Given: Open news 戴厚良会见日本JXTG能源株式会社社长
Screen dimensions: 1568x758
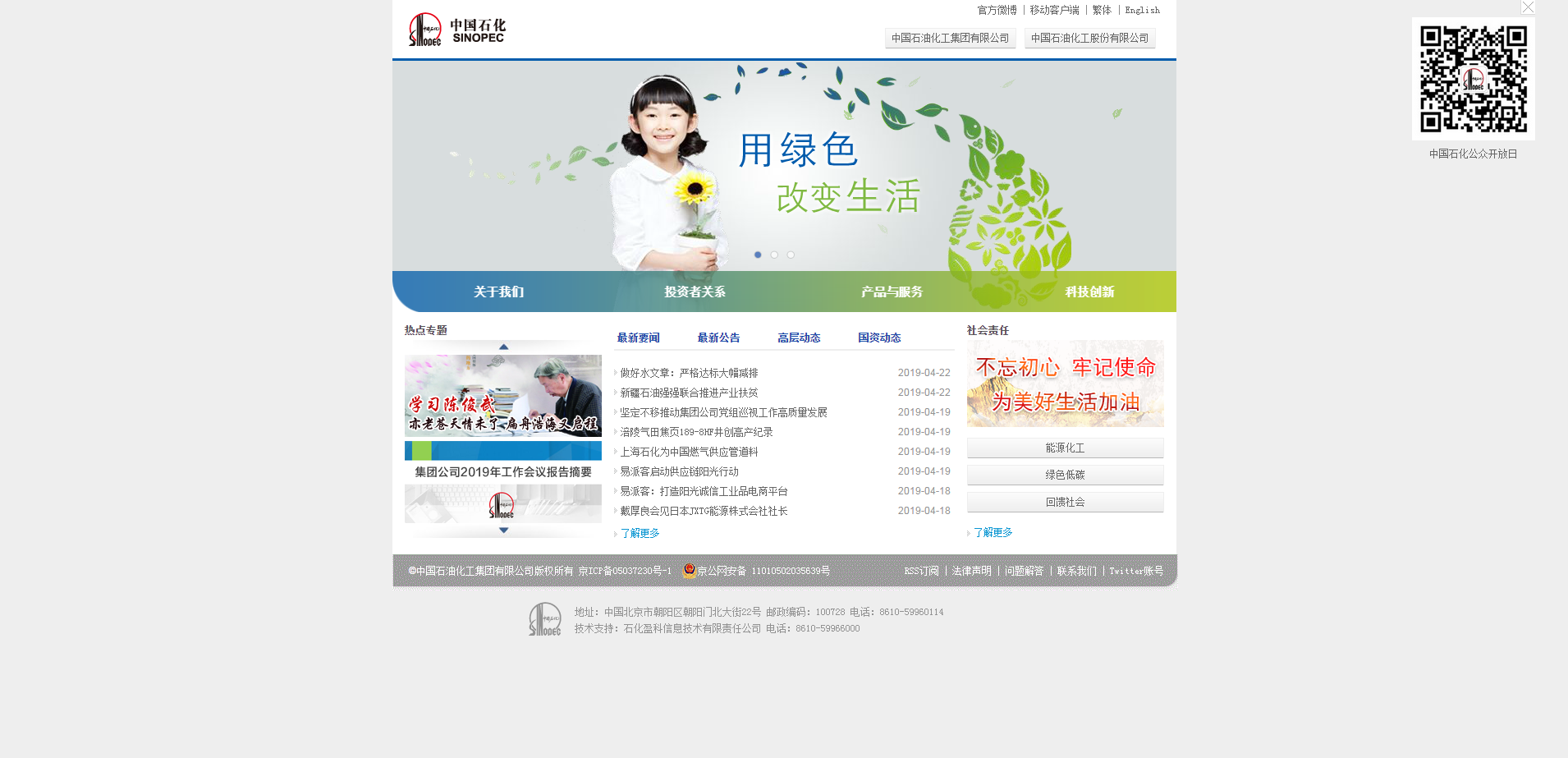Looking at the screenshot, I should coord(704,511).
